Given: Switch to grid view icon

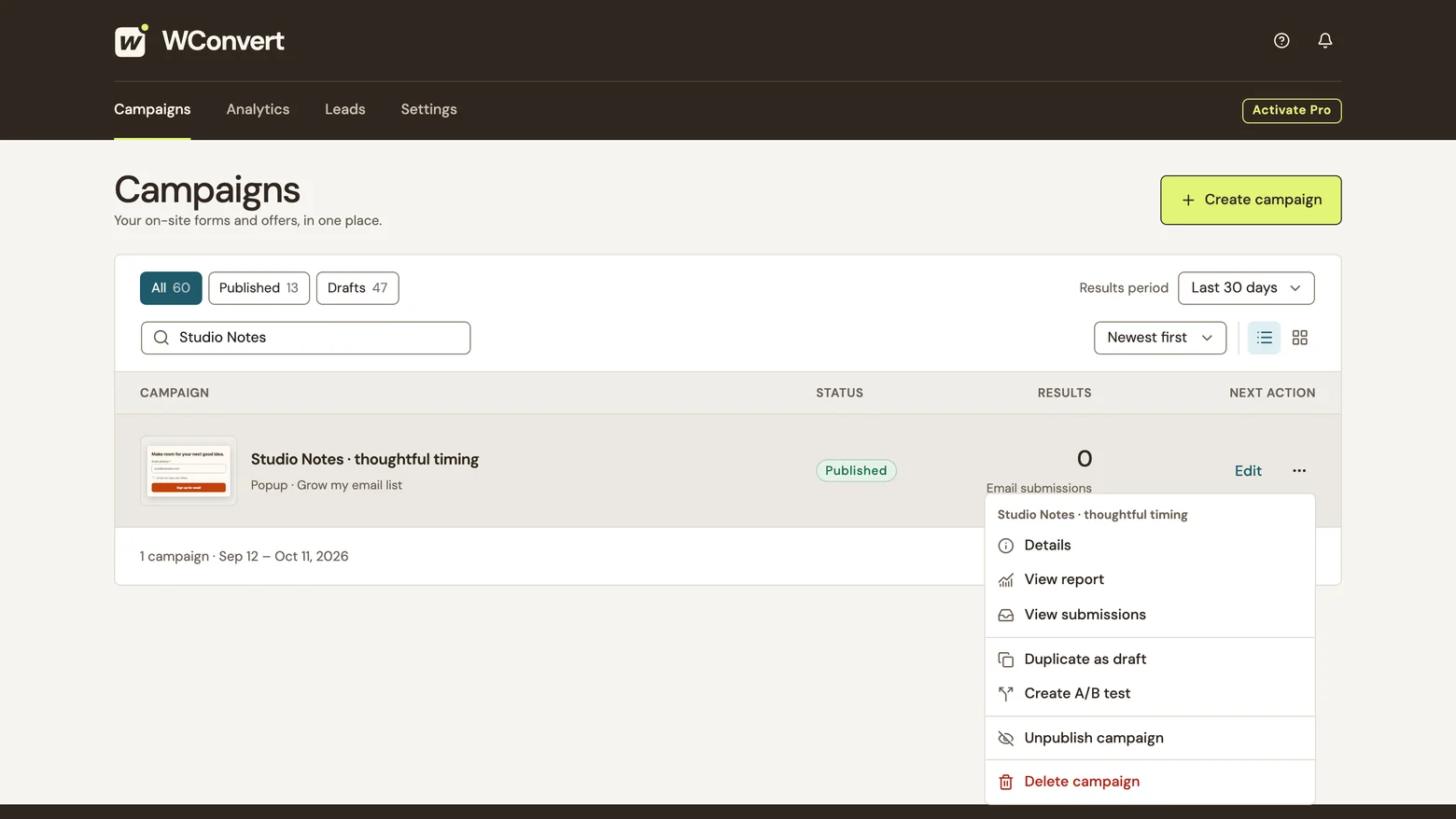Looking at the screenshot, I should tap(1300, 338).
